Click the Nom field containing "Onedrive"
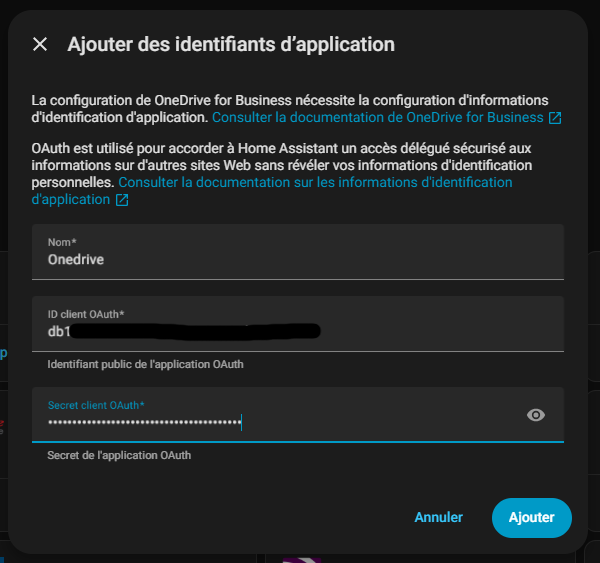This screenshot has width=600, height=563. click(297, 259)
